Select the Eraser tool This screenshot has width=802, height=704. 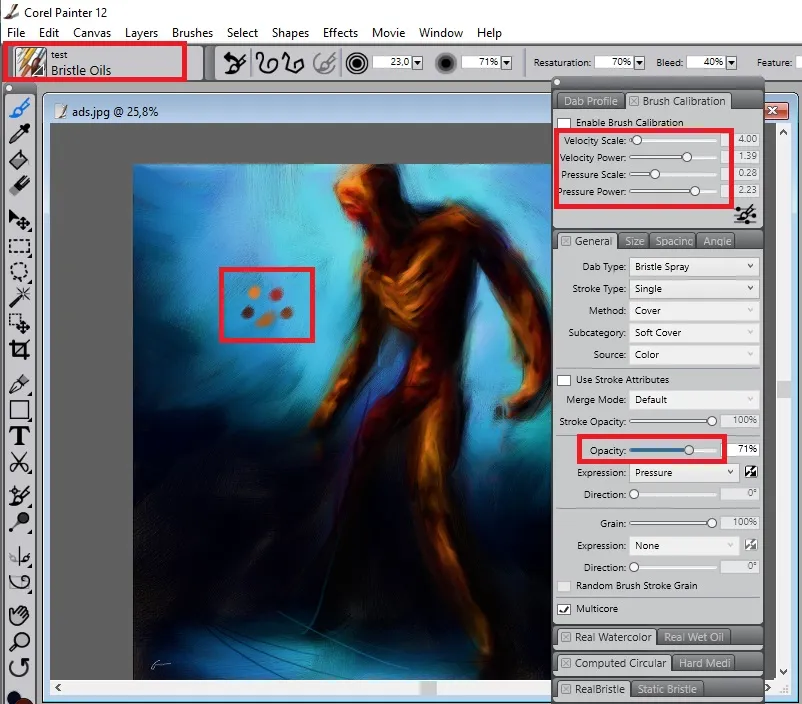pos(19,185)
